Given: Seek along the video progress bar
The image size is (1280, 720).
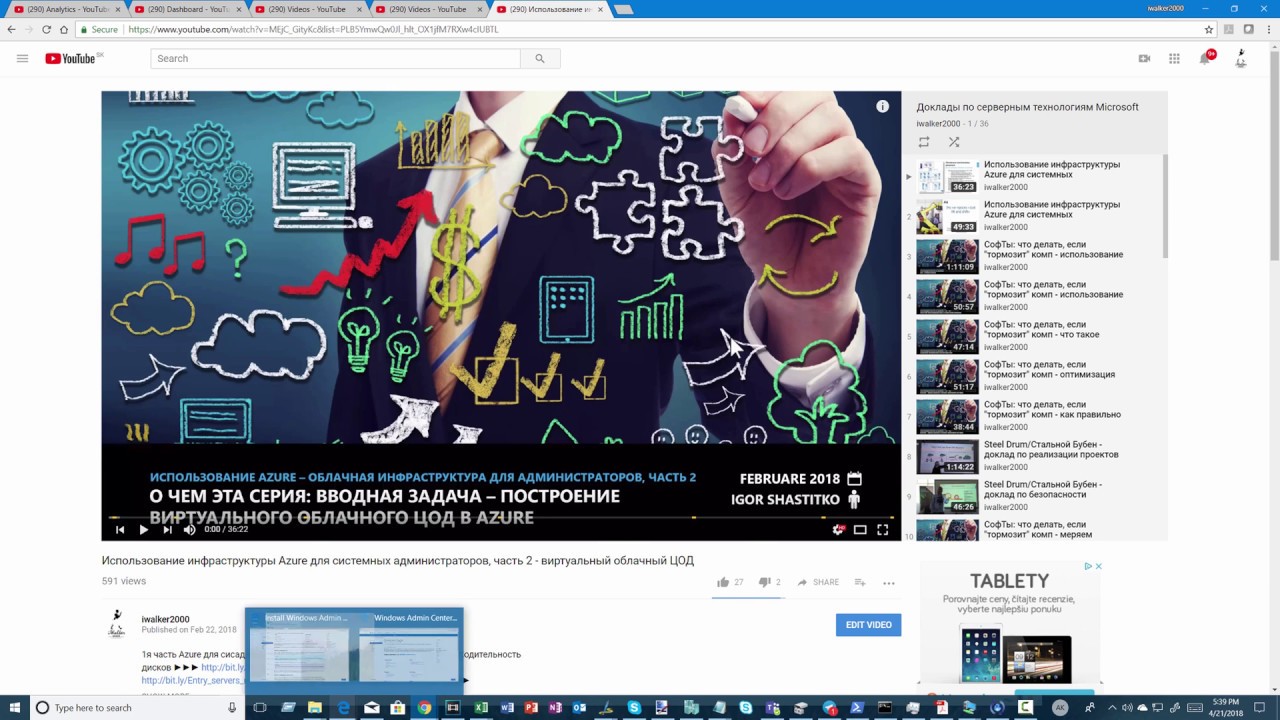Looking at the screenshot, I should (501, 517).
